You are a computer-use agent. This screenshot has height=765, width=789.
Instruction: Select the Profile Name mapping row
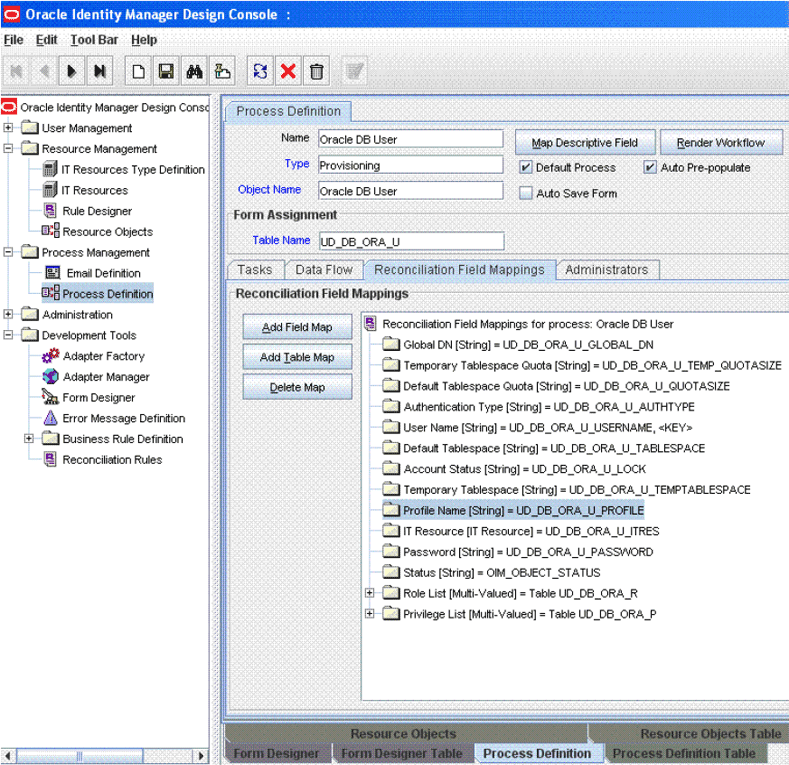(513, 510)
